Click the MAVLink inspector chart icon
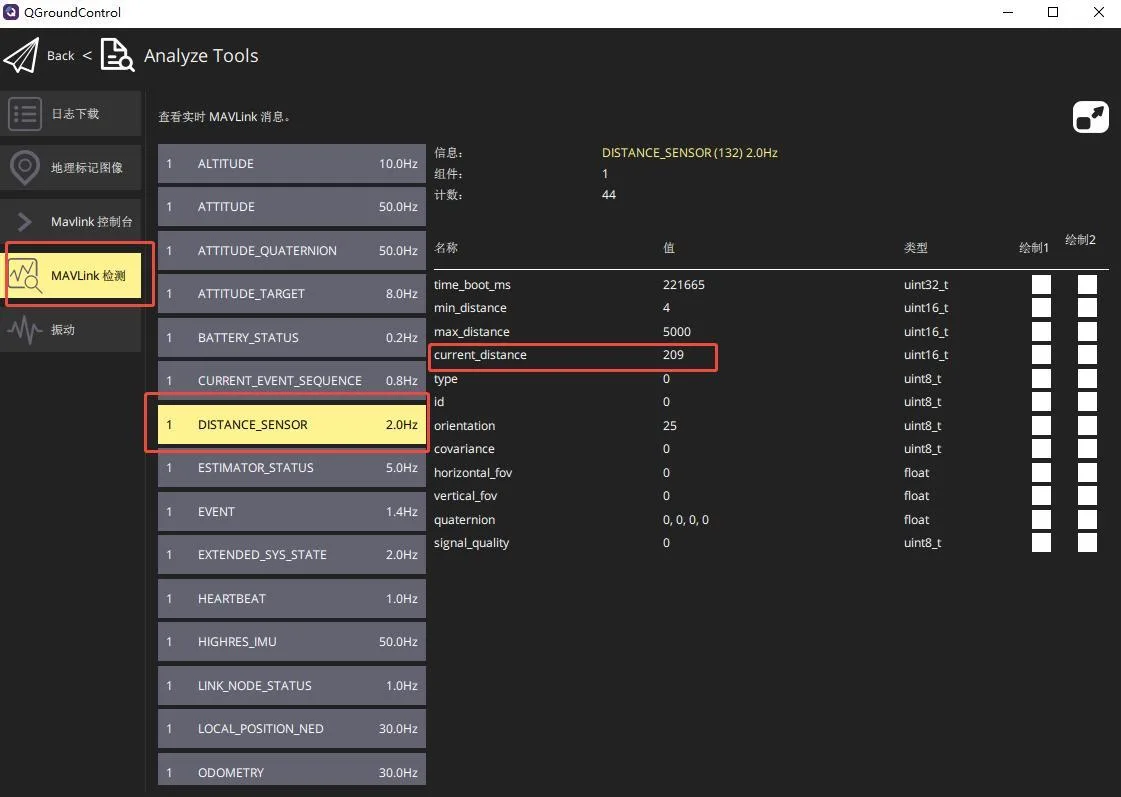1121x797 pixels. pyautogui.click(x=25, y=276)
